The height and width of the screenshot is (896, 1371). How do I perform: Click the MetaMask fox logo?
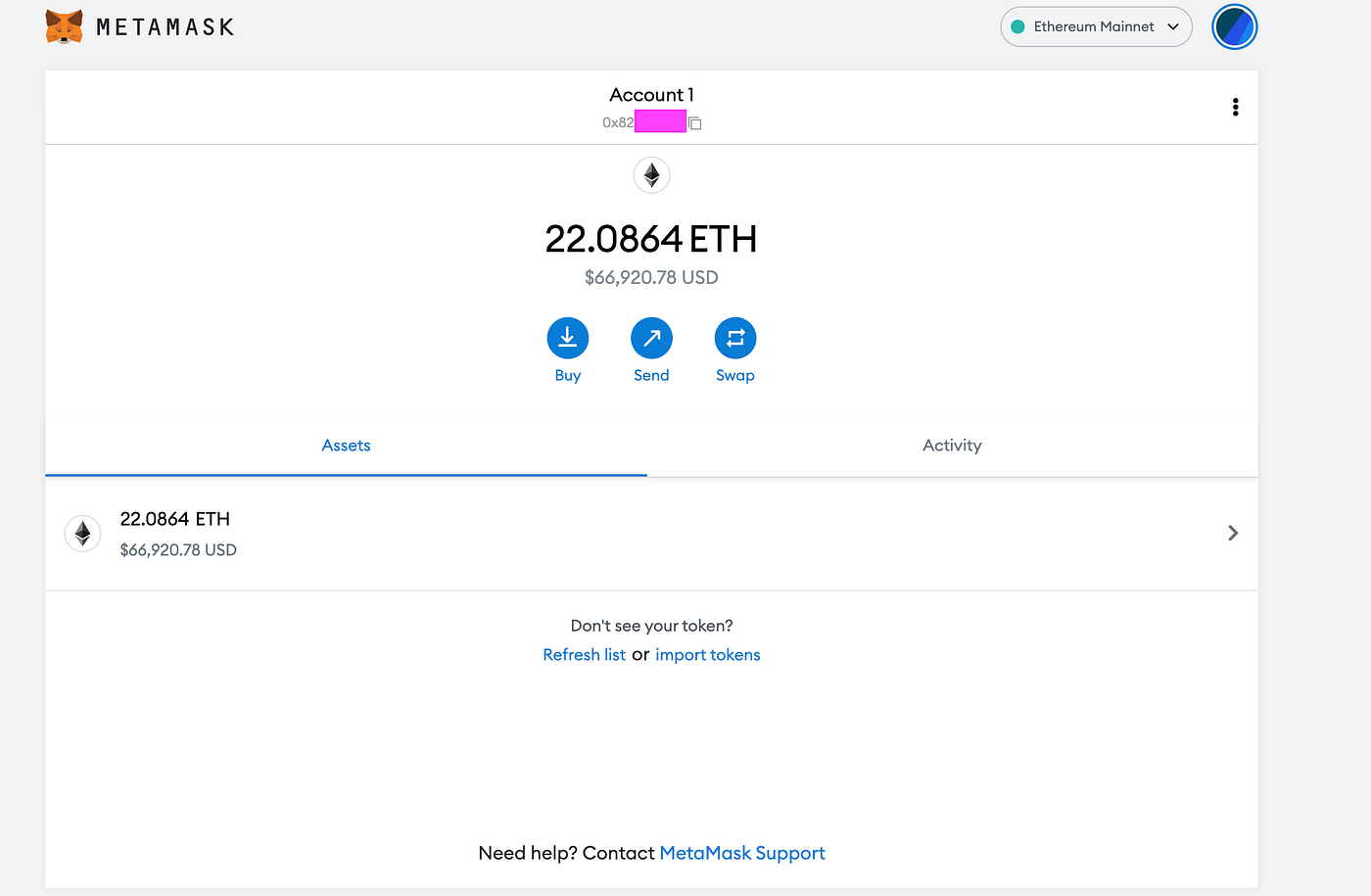click(63, 26)
